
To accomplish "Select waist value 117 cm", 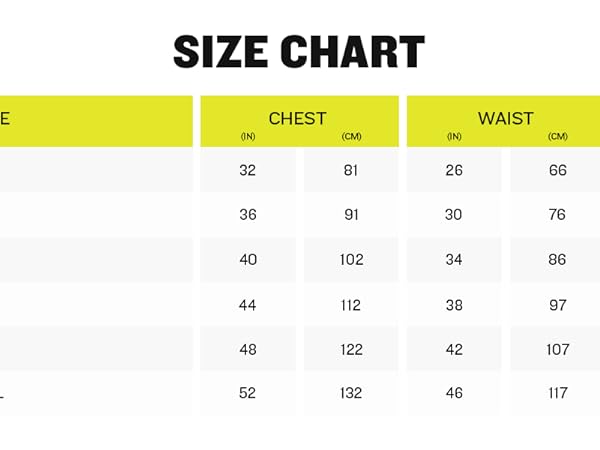I will pos(558,393).
